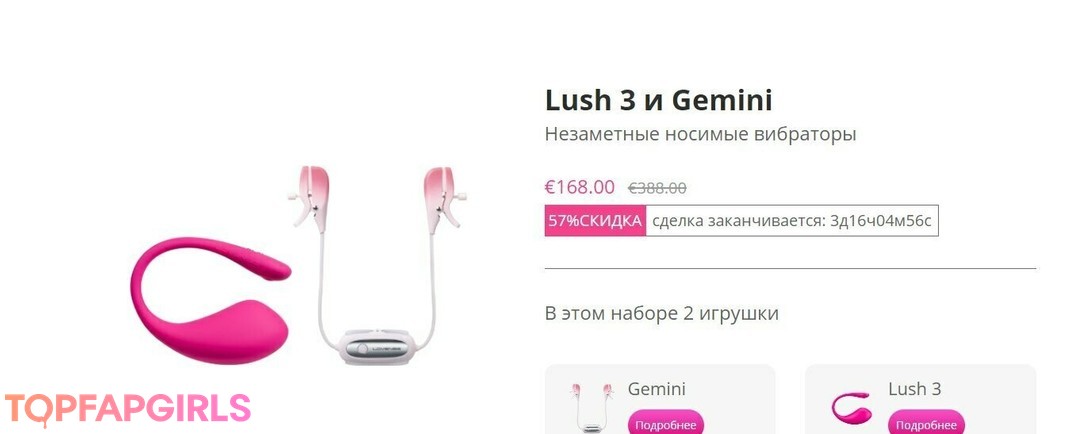The width and height of the screenshot is (1080, 434).
Task: Select the 57%СКИДКА pink discount badge
Action: 595,220
